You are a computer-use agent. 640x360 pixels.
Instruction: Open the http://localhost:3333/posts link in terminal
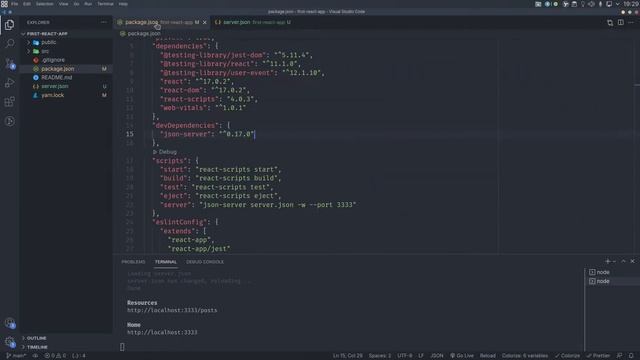(172, 310)
